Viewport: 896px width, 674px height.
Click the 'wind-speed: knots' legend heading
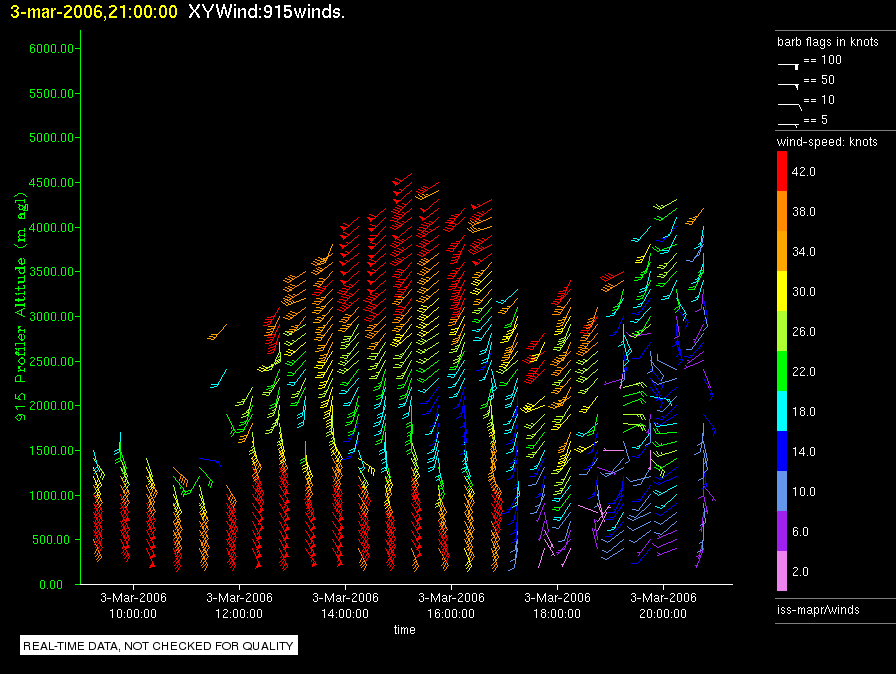coord(827,142)
